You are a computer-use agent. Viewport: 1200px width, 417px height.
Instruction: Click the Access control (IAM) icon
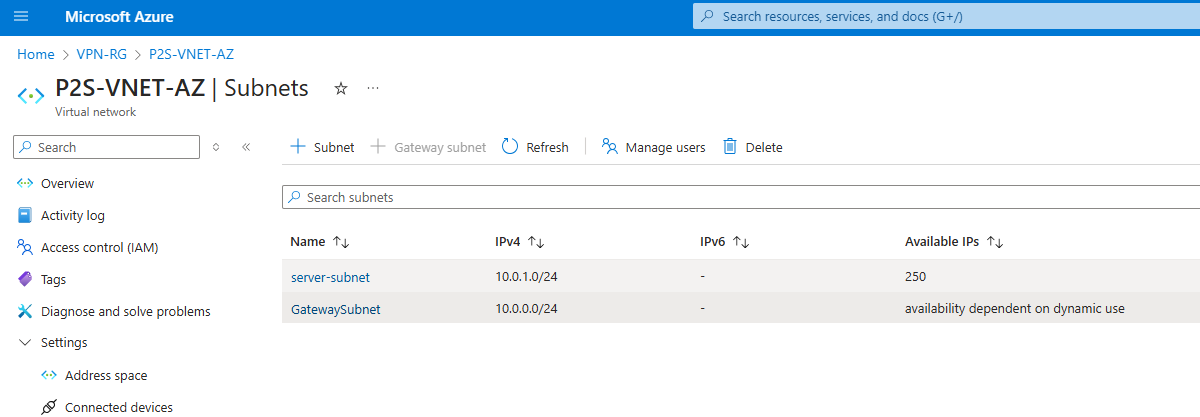25,247
